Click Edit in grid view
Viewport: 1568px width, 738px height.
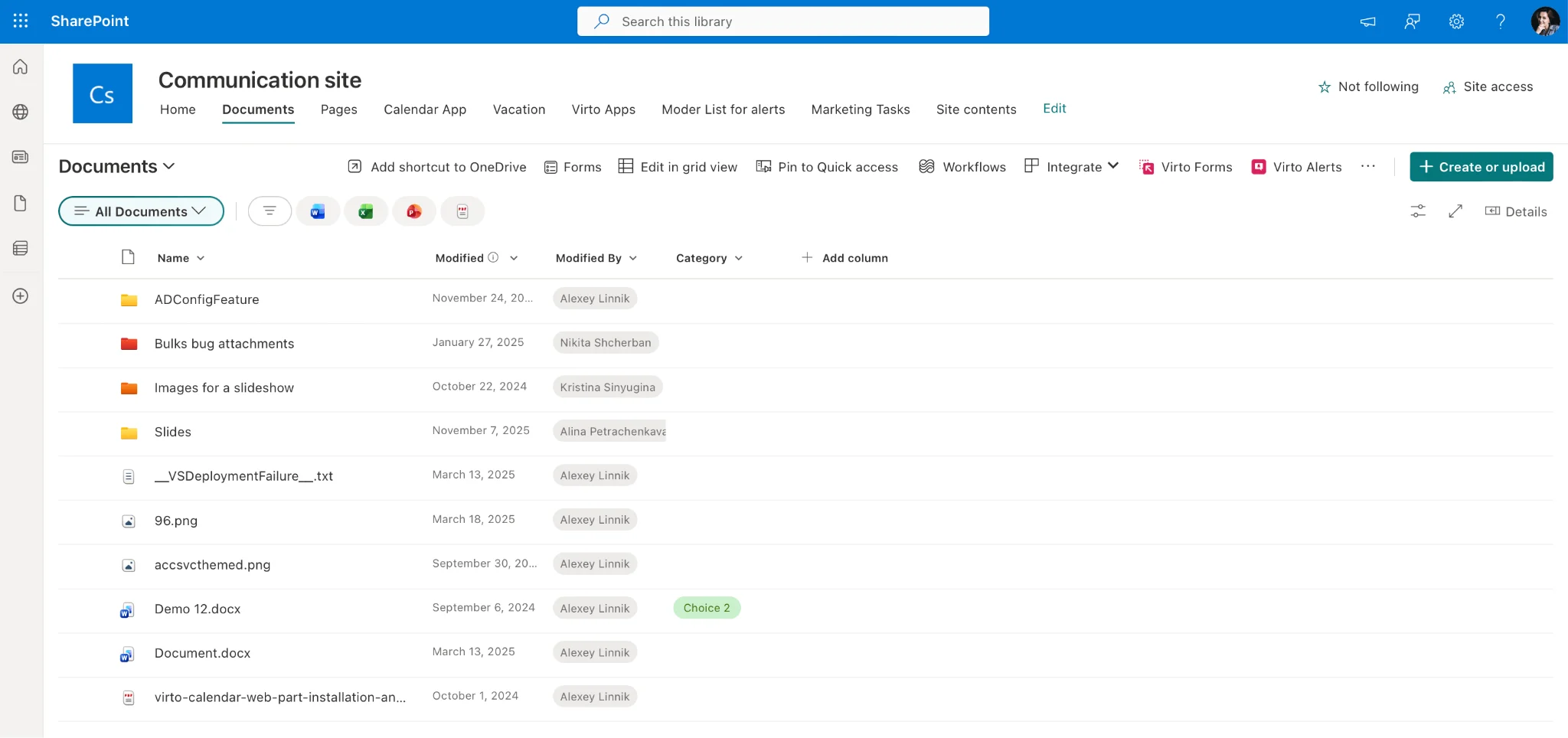[678, 167]
